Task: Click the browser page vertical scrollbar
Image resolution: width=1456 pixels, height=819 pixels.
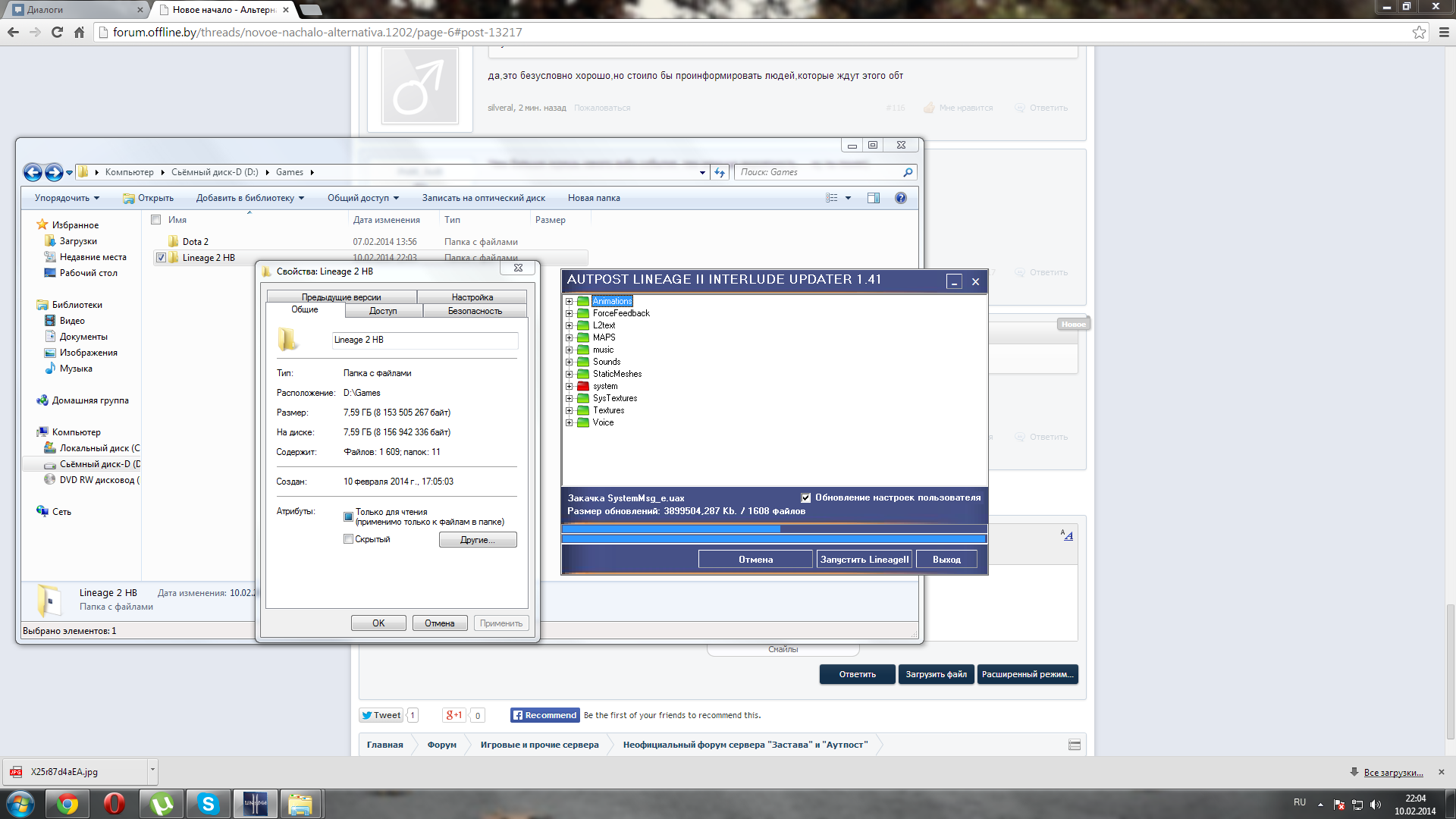Action: [1450, 671]
